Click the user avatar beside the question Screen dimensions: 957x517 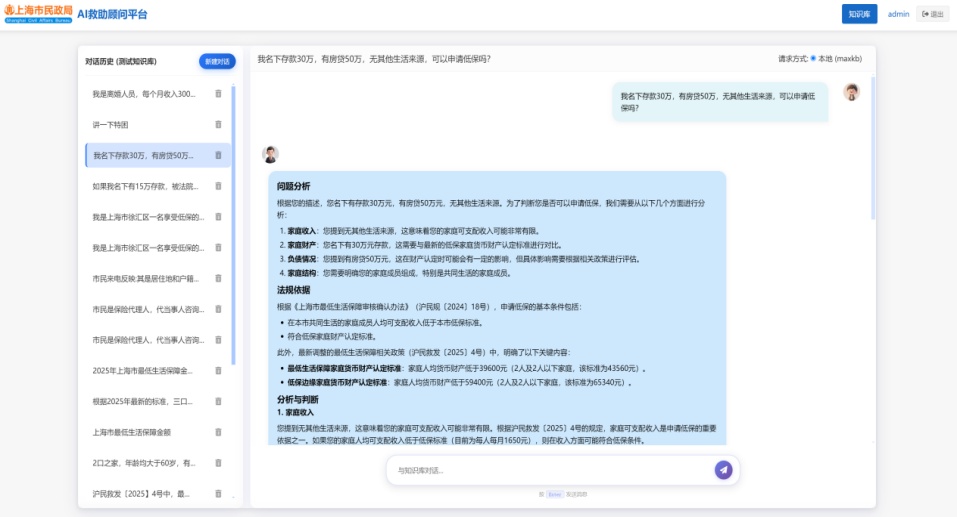(851, 92)
